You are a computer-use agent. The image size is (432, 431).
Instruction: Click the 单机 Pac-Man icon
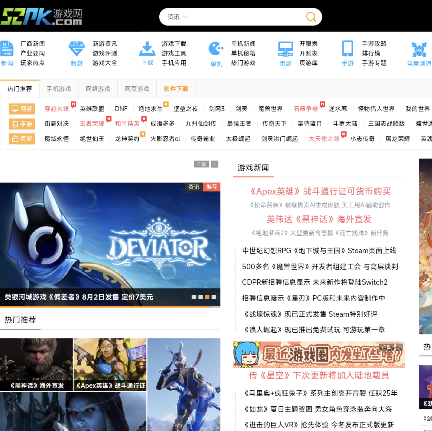pos(216,49)
